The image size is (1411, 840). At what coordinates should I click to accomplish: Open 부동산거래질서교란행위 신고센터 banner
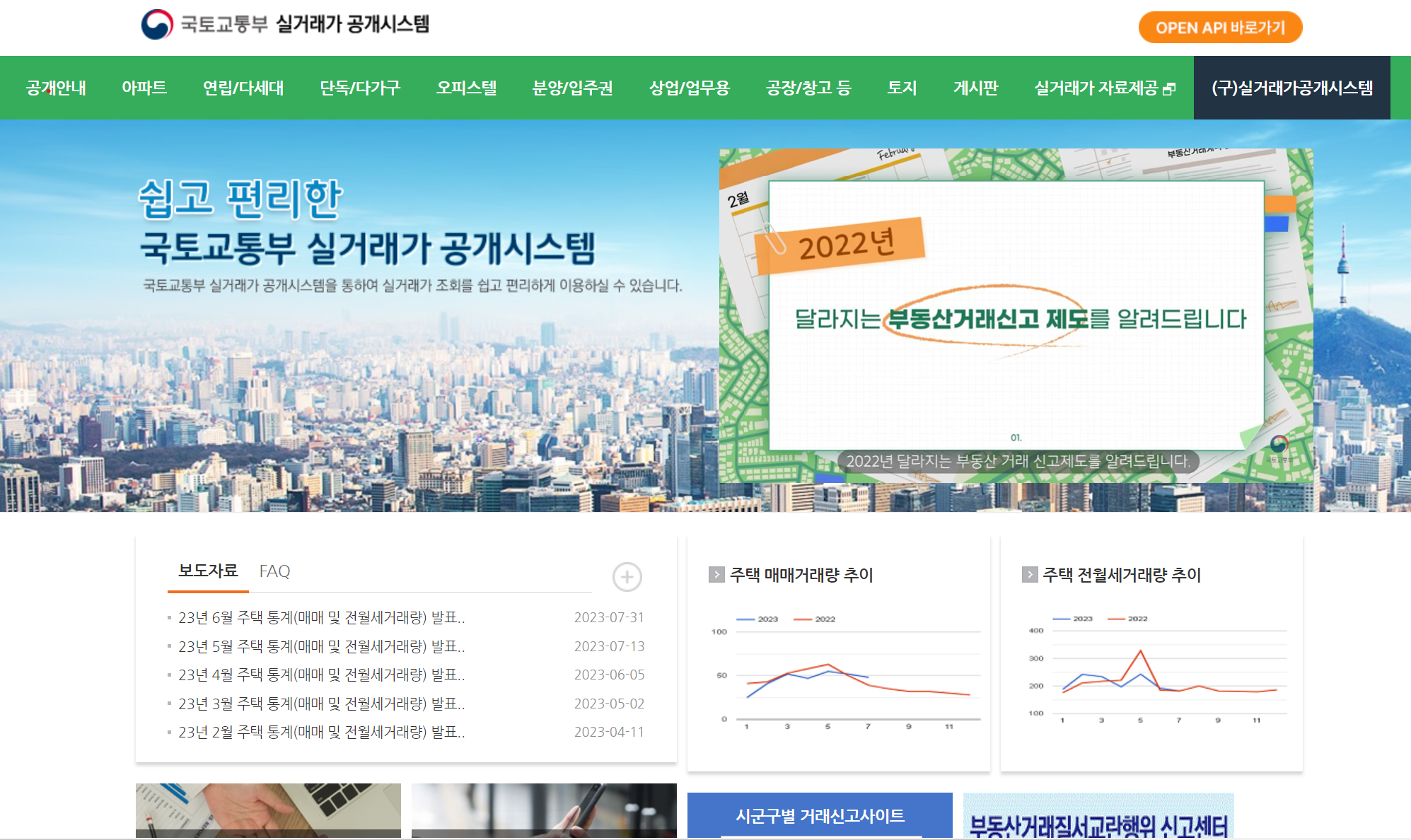(1098, 820)
